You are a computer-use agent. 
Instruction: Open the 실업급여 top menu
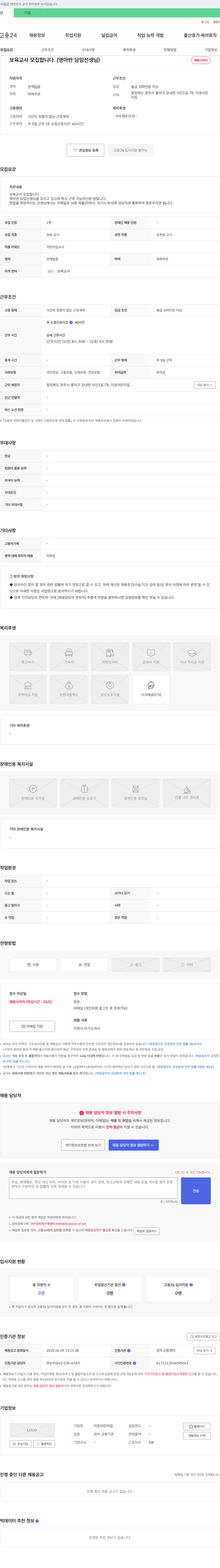coord(109,35)
